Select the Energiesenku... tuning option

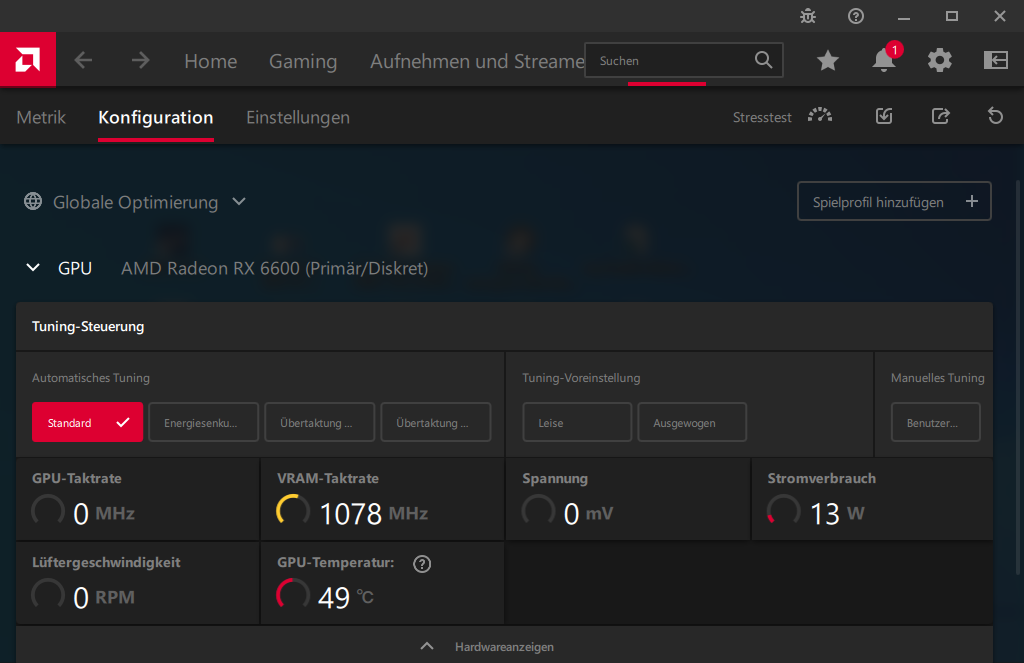tap(203, 423)
